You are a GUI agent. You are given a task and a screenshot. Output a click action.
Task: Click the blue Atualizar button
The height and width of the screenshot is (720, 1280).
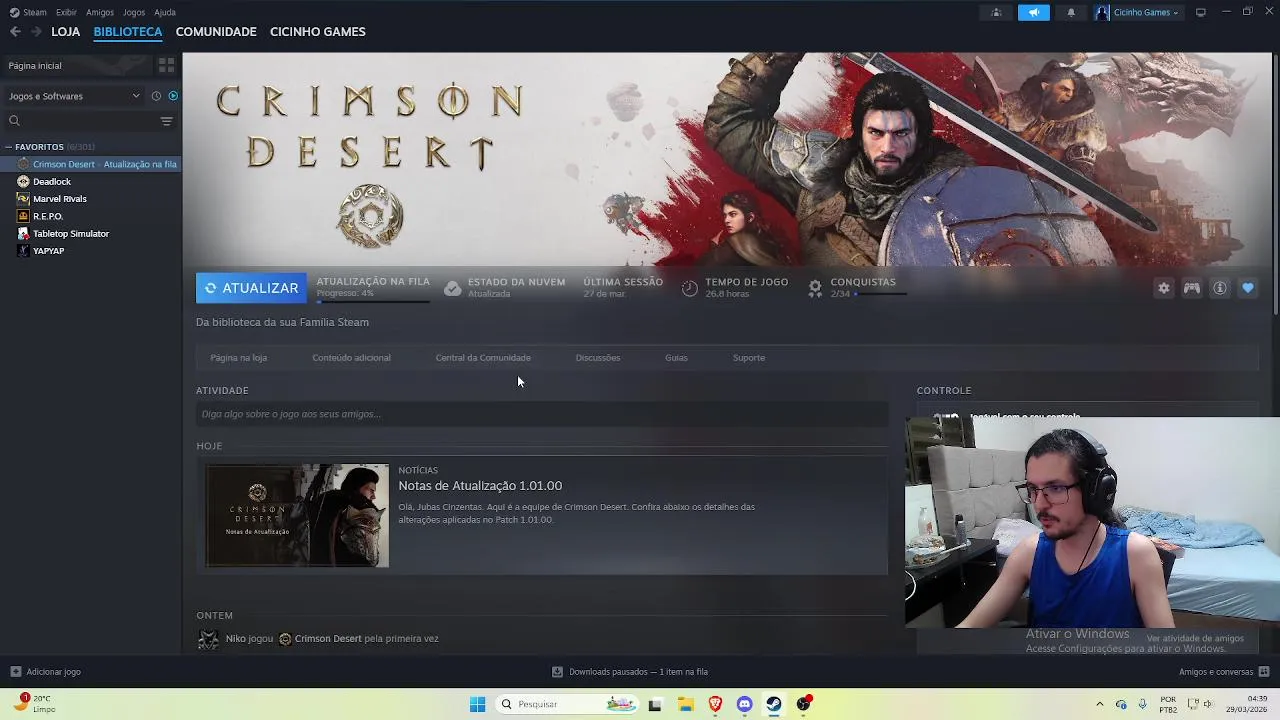click(251, 288)
